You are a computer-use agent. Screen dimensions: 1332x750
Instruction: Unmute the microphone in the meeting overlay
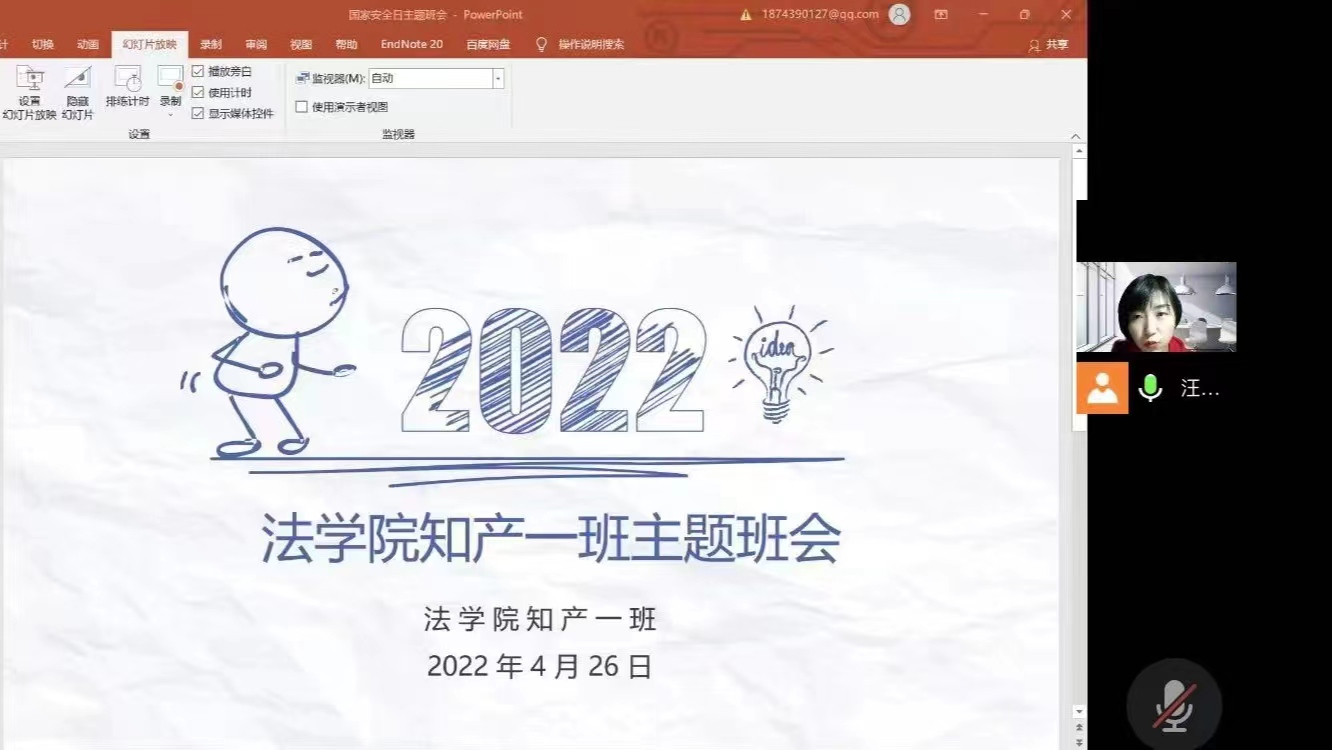[x=1174, y=705]
